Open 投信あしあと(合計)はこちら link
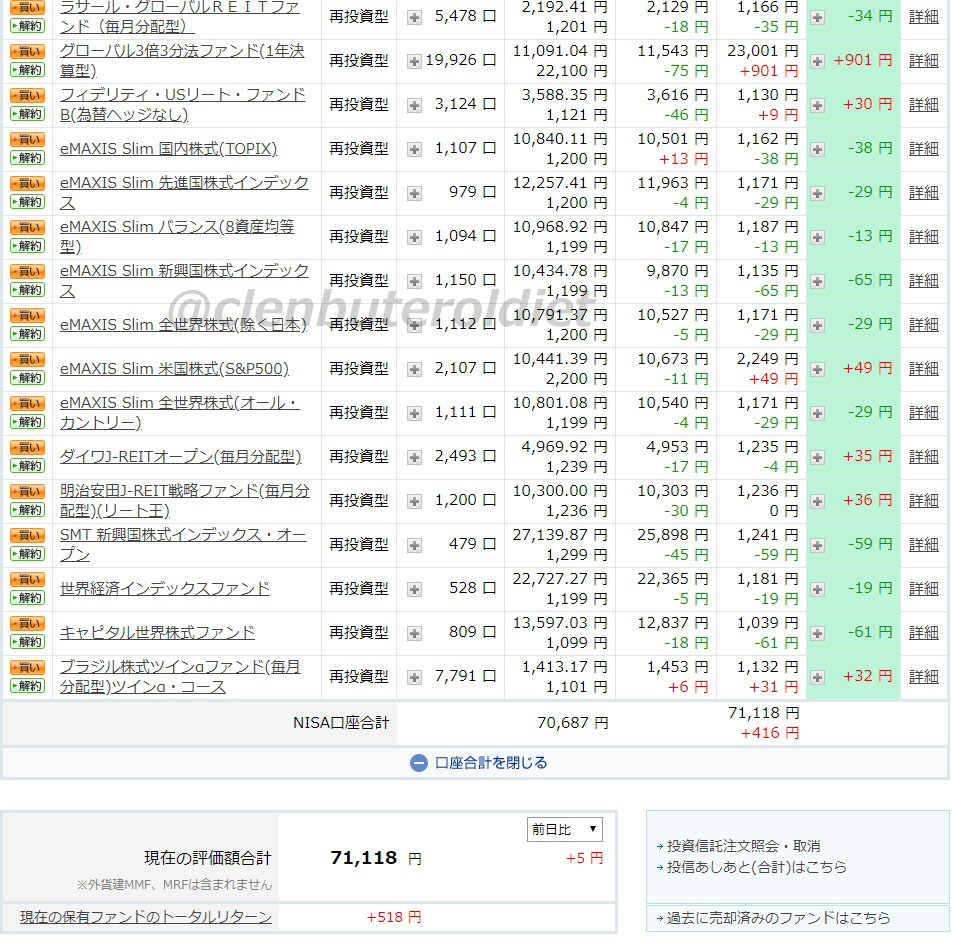 (757, 867)
